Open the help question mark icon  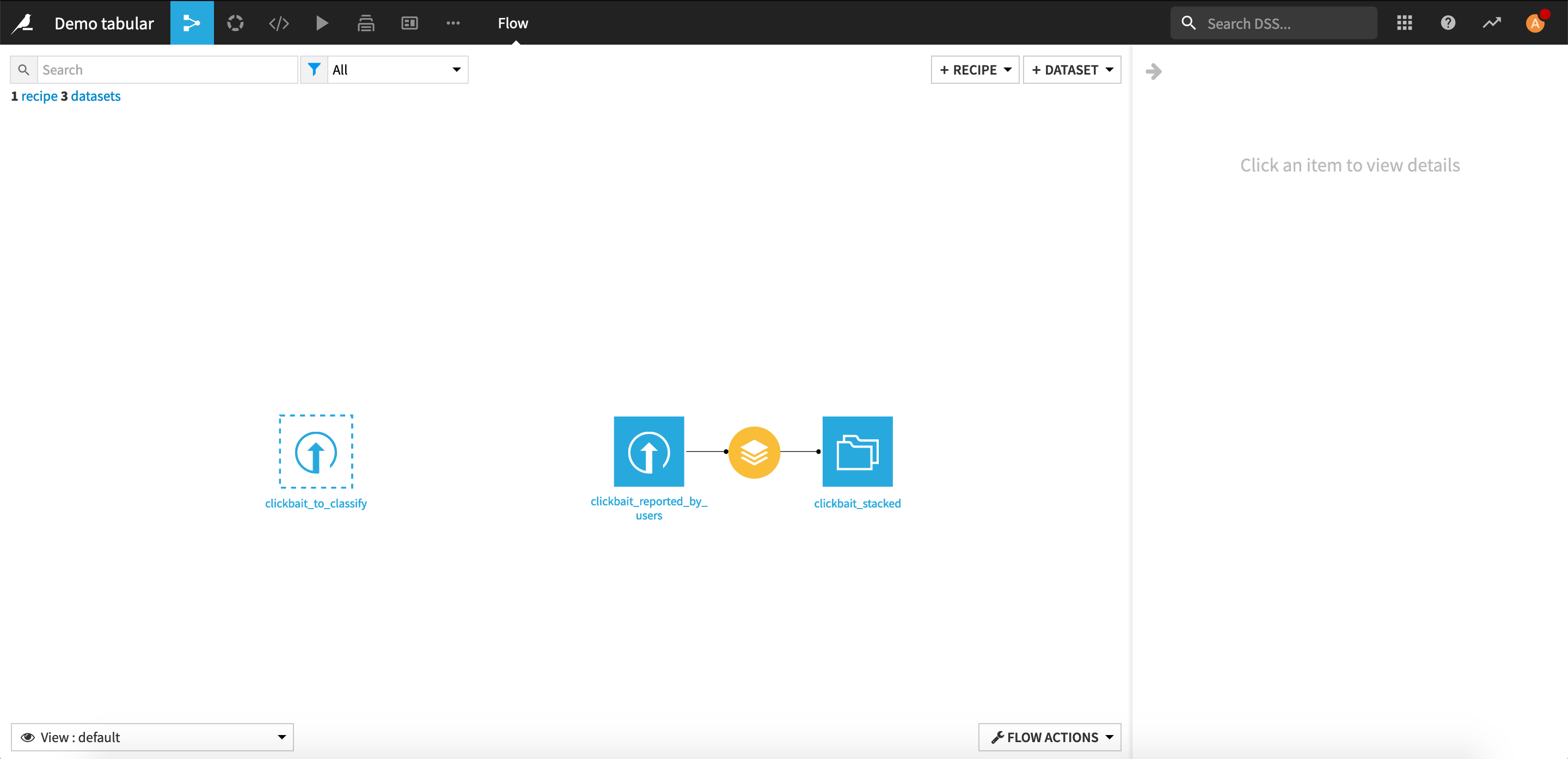(x=1448, y=23)
